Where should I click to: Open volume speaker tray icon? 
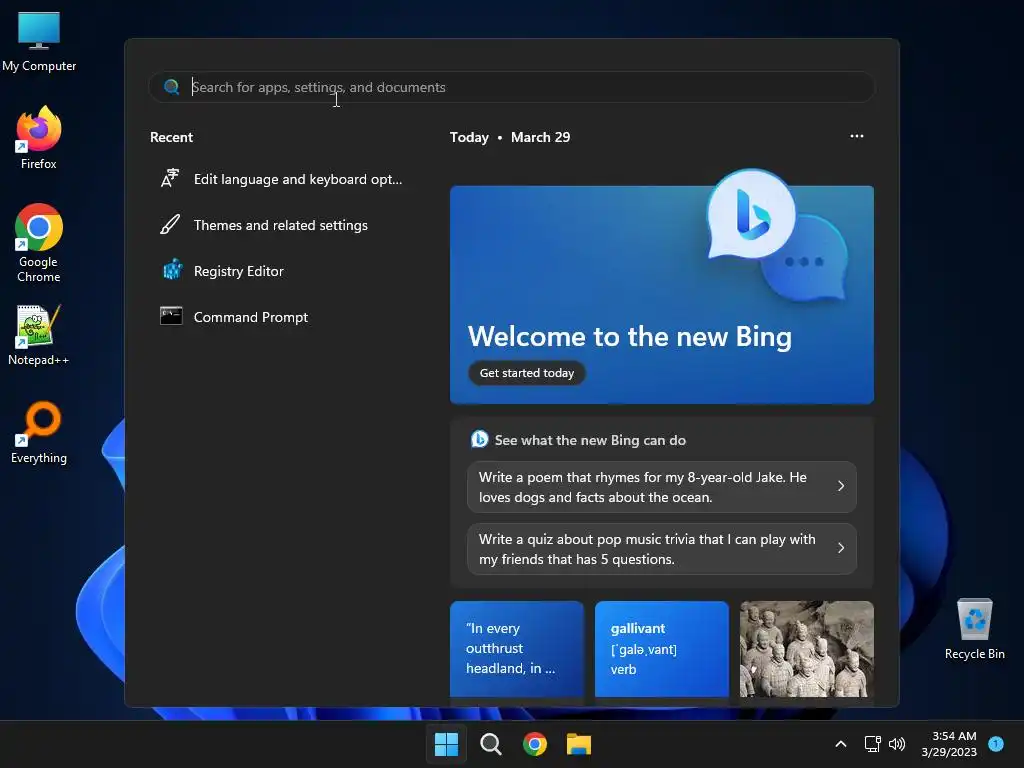[897, 744]
